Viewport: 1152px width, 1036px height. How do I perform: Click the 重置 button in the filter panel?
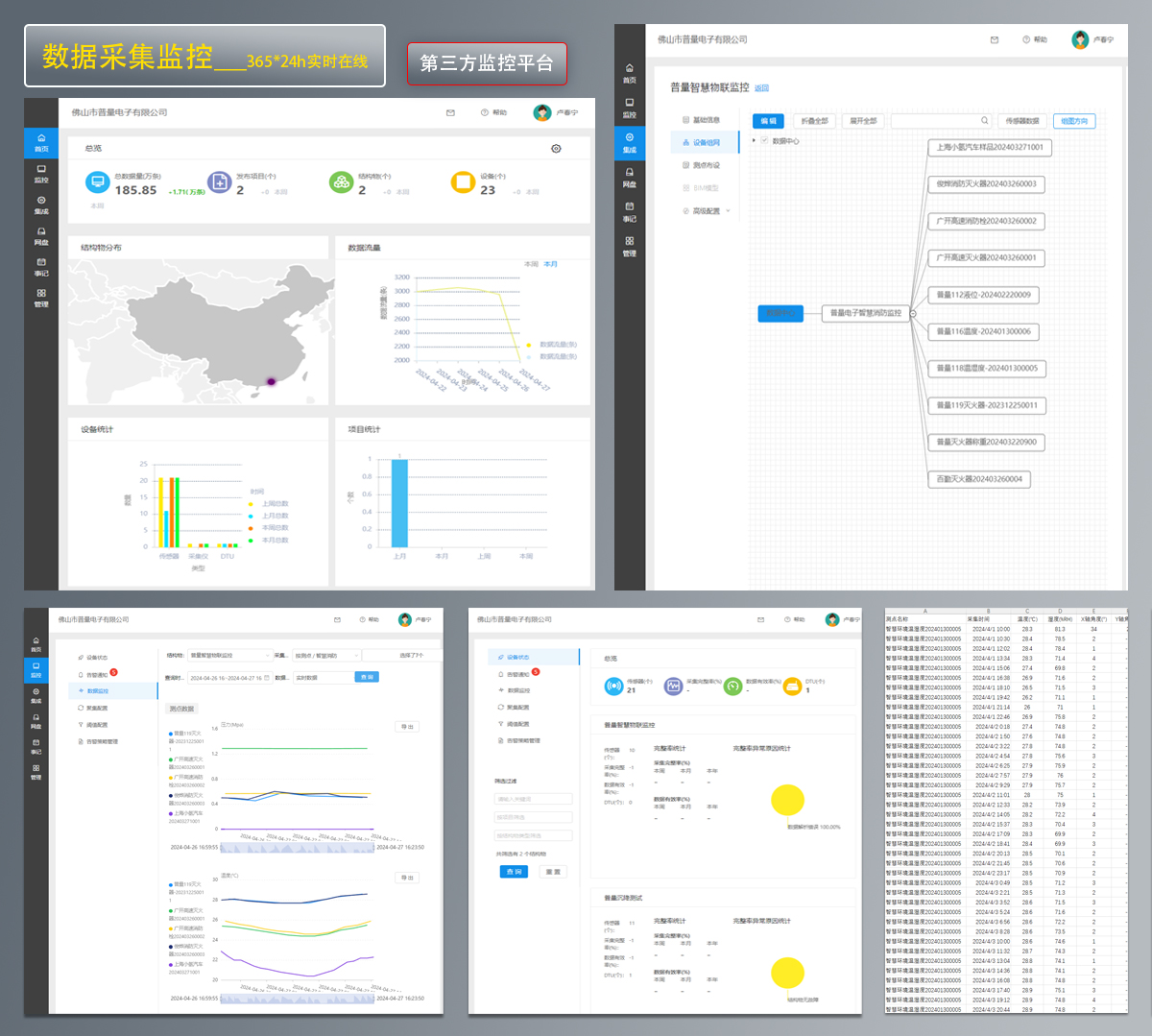[x=553, y=872]
